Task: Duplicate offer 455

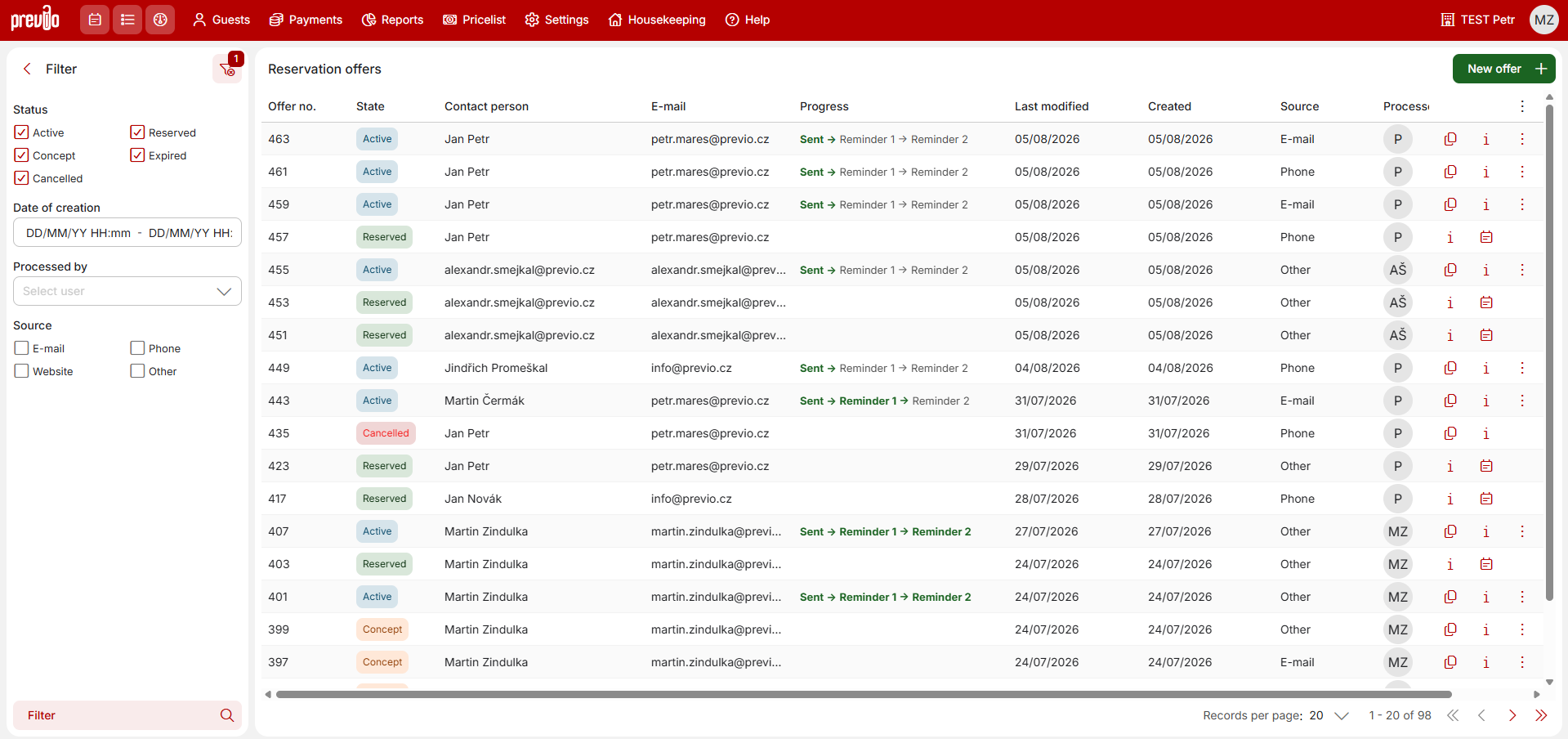Action: [1450, 270]
